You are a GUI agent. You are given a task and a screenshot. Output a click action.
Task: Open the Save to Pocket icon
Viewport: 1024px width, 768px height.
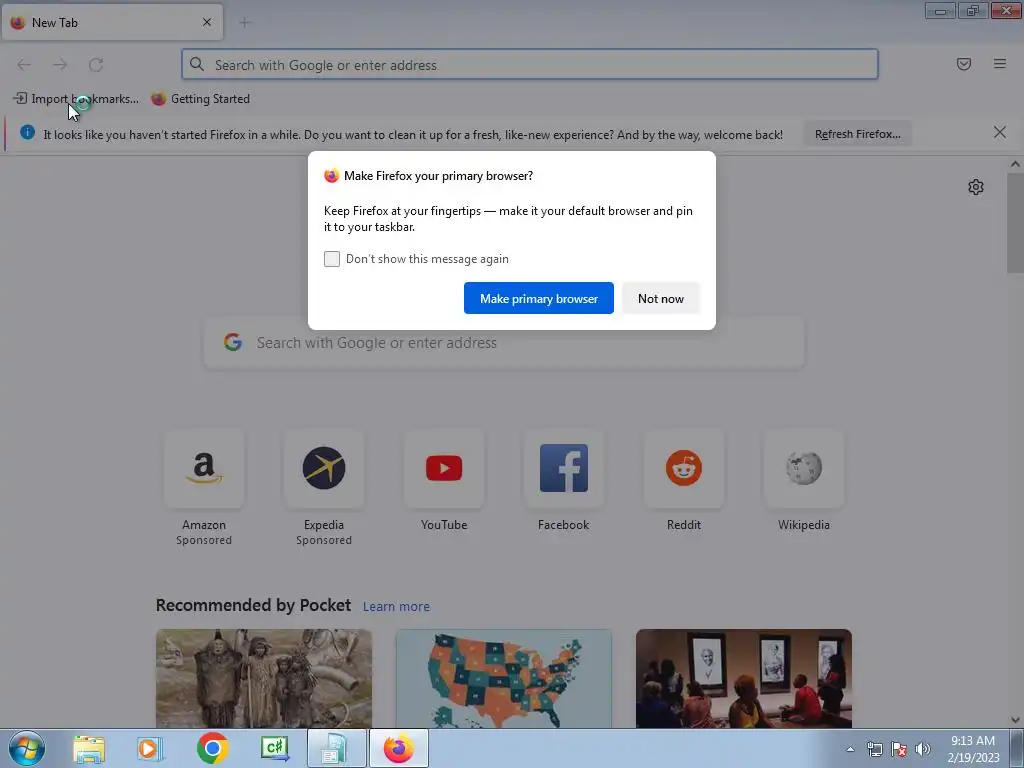[x=963, y=64]
